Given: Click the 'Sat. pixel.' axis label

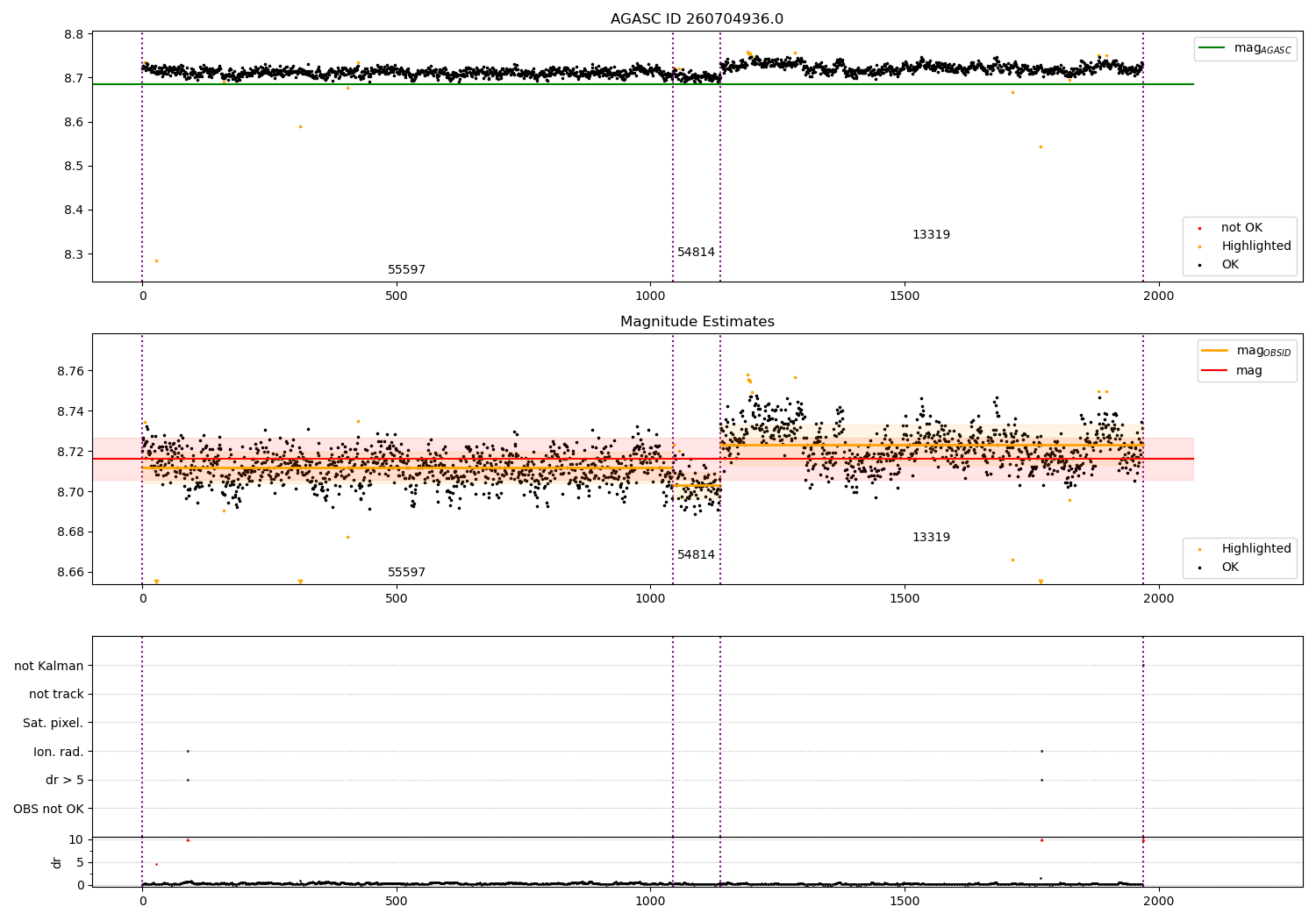Looking at the screenshot, I should click(x=54, y=724).
